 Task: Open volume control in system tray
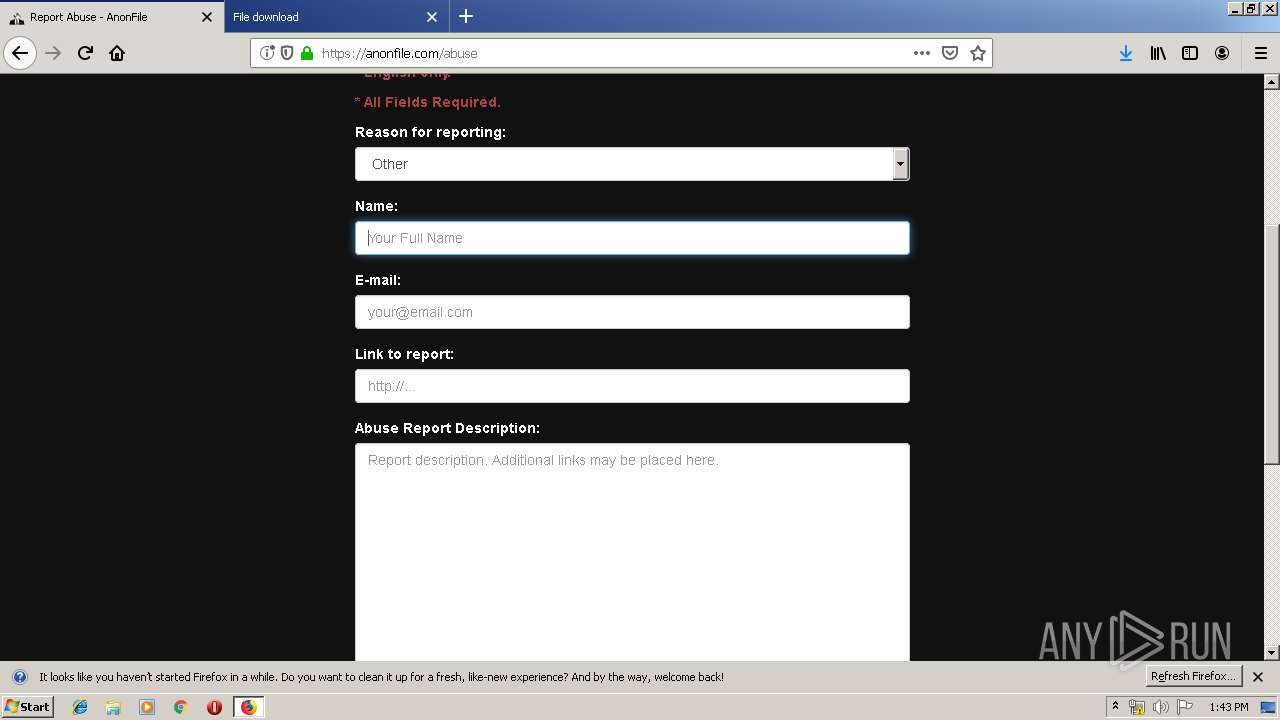tap(1160, 707)
